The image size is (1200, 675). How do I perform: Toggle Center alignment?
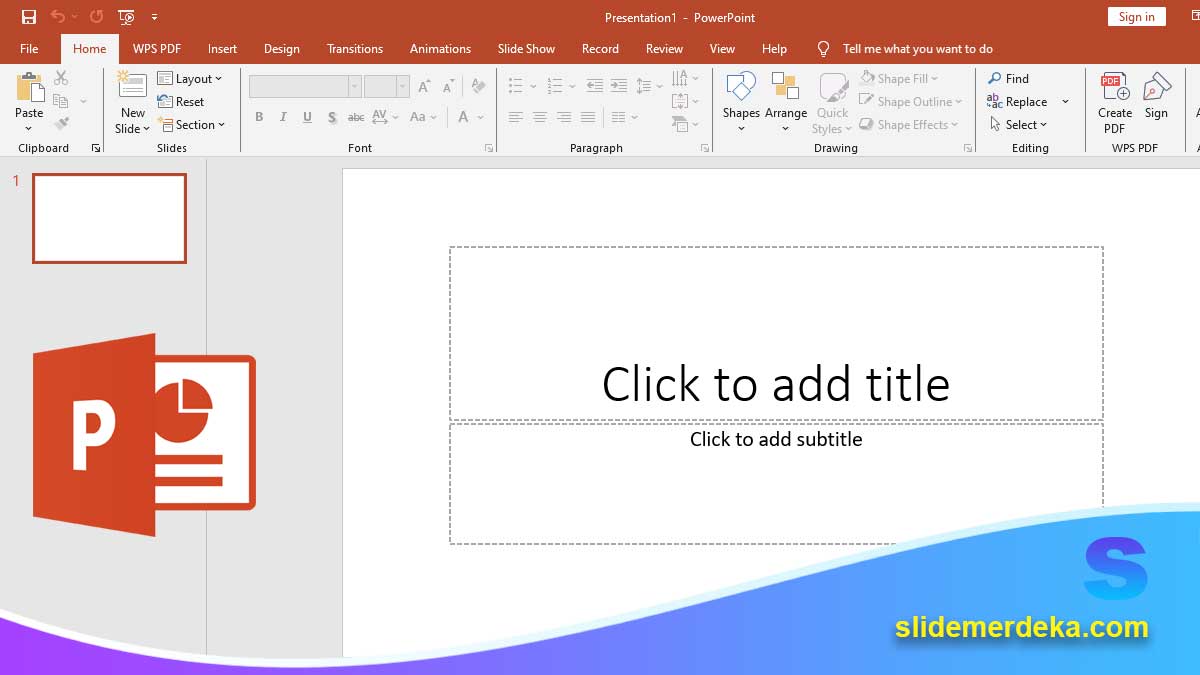[540, 117]
